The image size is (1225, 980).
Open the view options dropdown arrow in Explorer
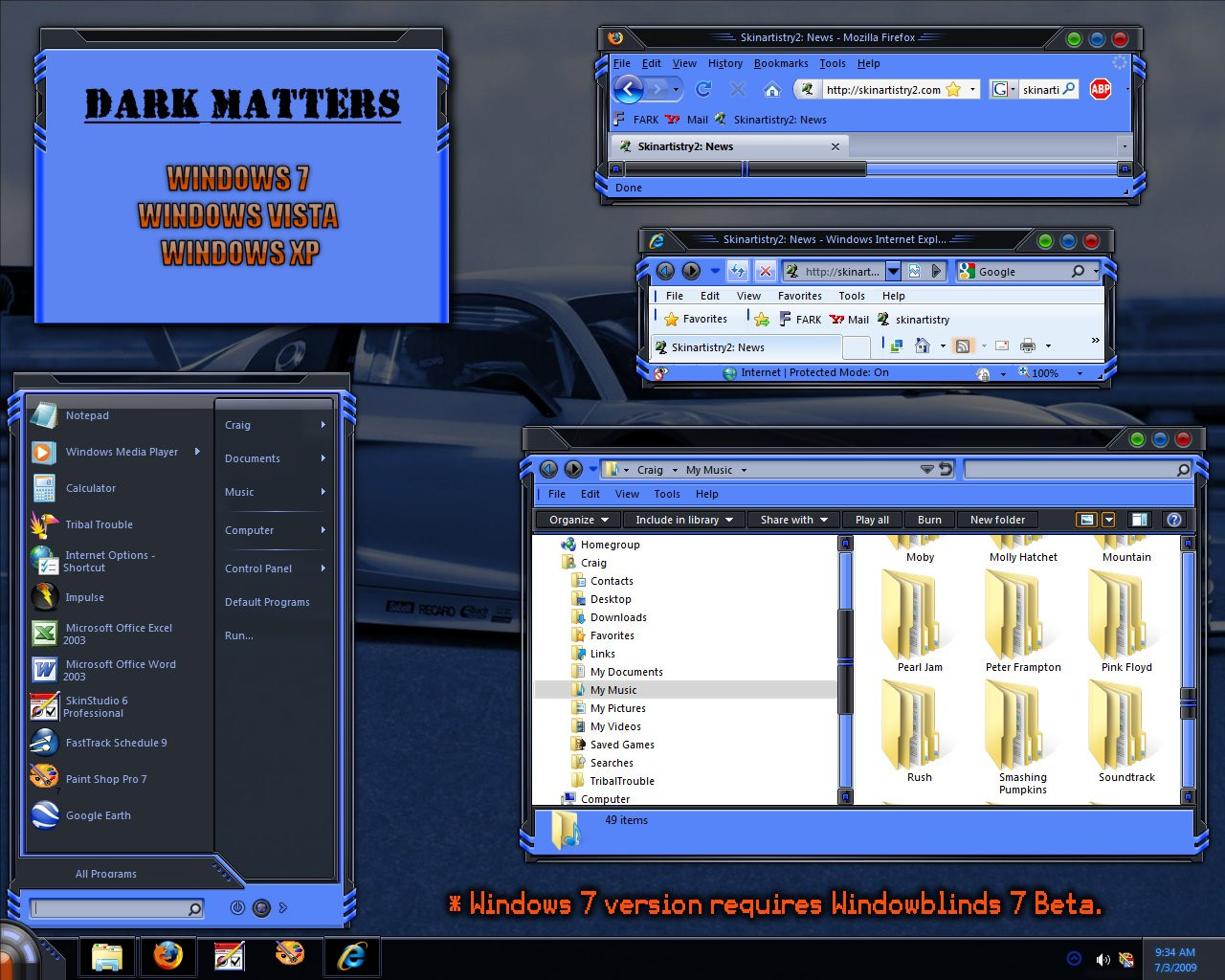[x=1108, y=520]
